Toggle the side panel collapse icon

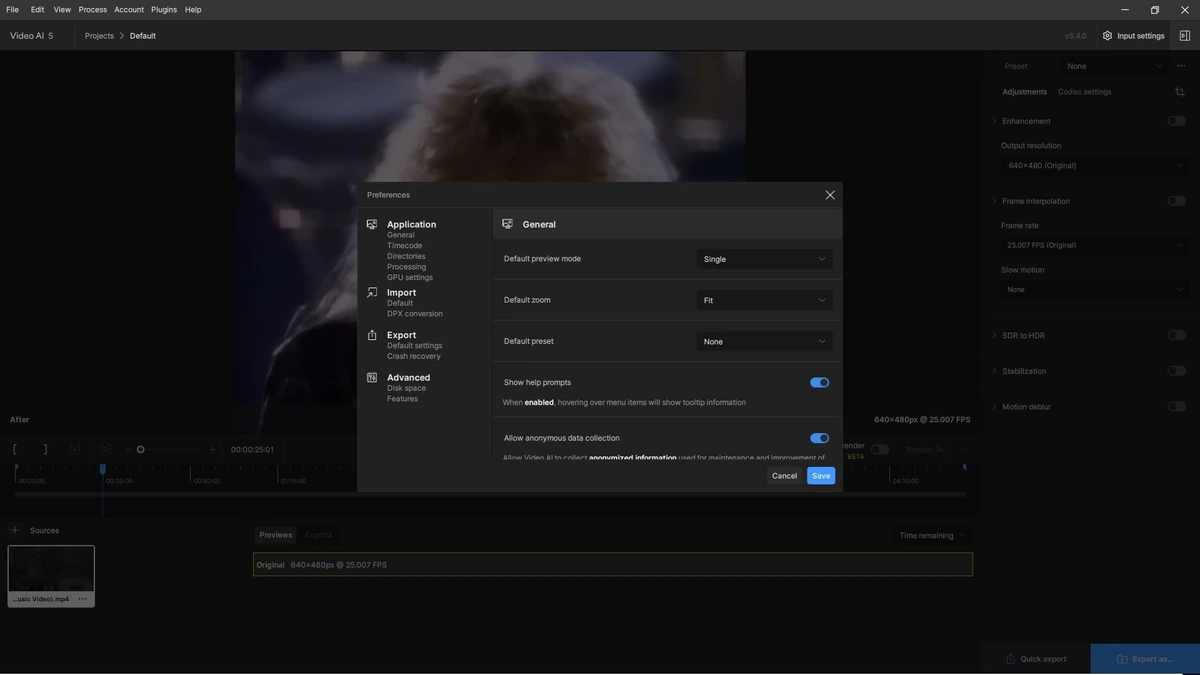[1185, 36]
